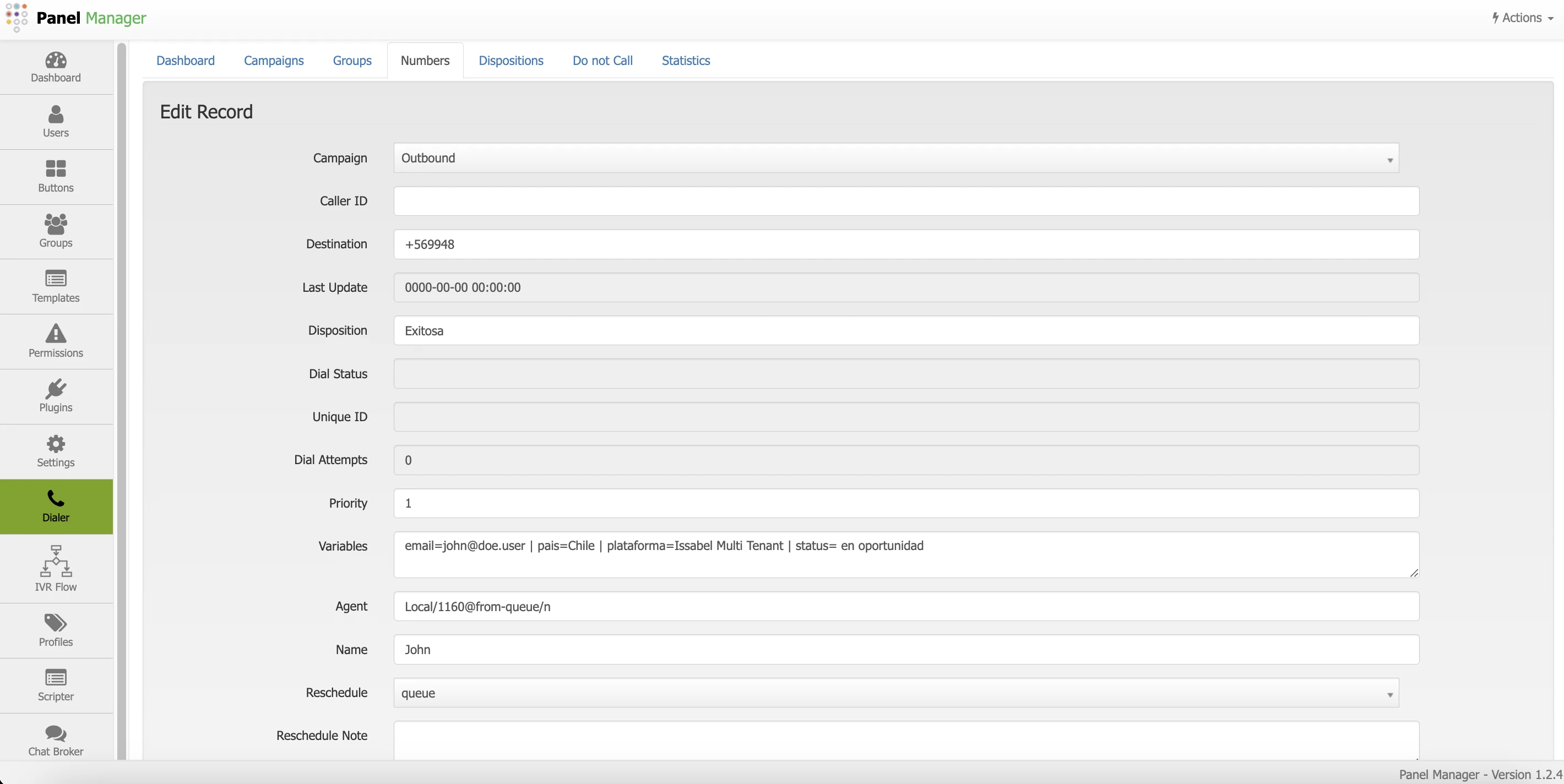Image resolution: width=1564 pixels, height=784 pixels.
Task: Open Profiles via the tags icon
Action: 56,623
